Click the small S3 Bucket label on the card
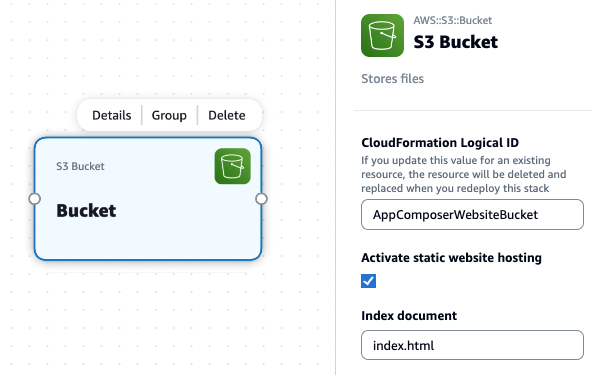 click(x=80, y=166)
